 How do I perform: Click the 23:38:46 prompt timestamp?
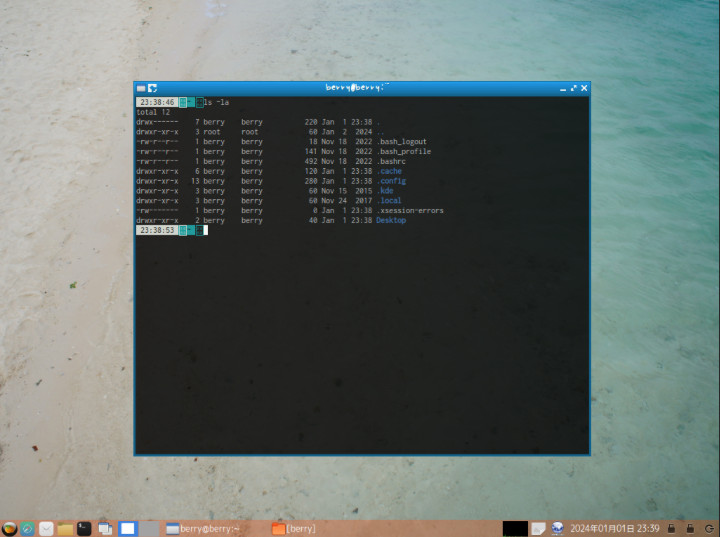[157, 102]
